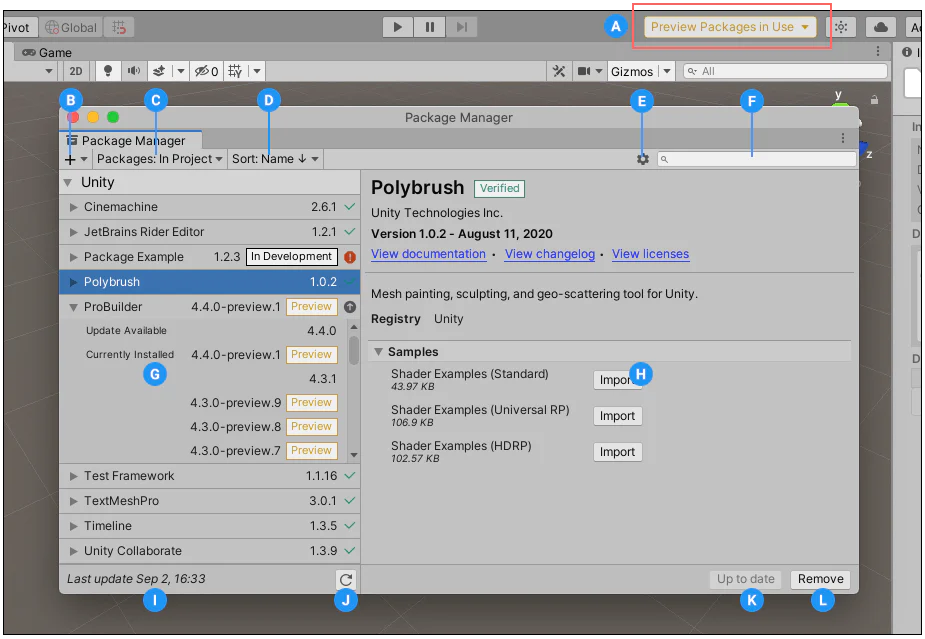The height and width of the screenshot is (639, 925).
Task: Open Collab cloud services icon
Action: click(x=880, y=27)
